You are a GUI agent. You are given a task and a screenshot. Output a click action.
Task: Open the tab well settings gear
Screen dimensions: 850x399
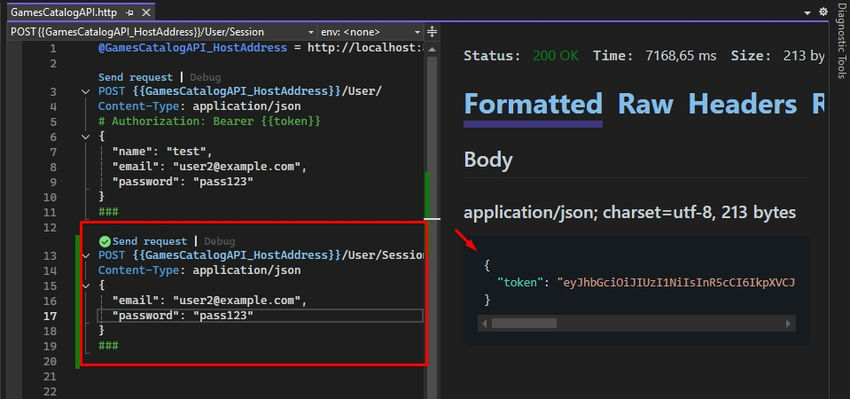823,11
